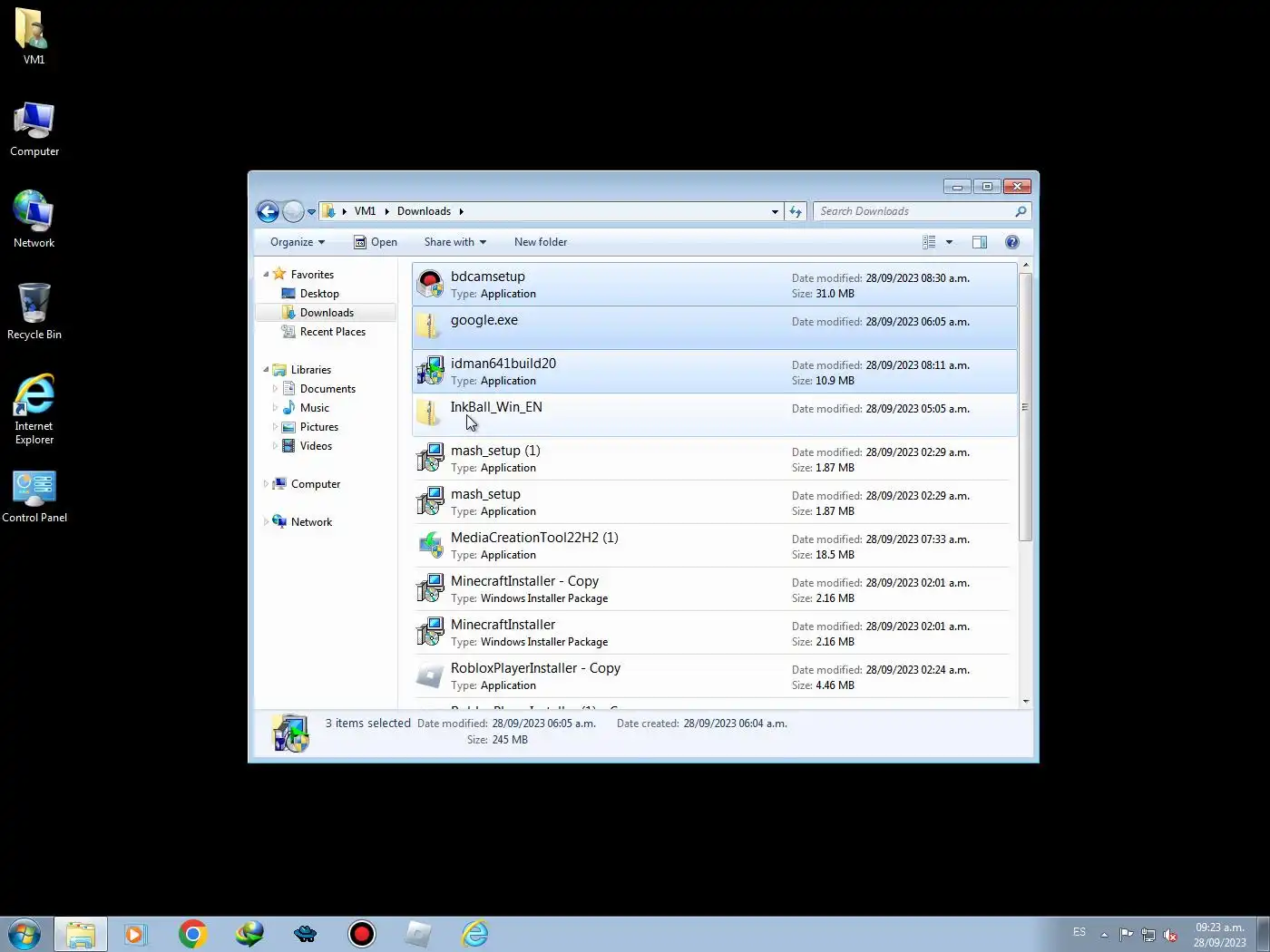Open the Recycle Bin desktop icon
1270x952 pixels.
pyautogui.click(x=34, y=311)
